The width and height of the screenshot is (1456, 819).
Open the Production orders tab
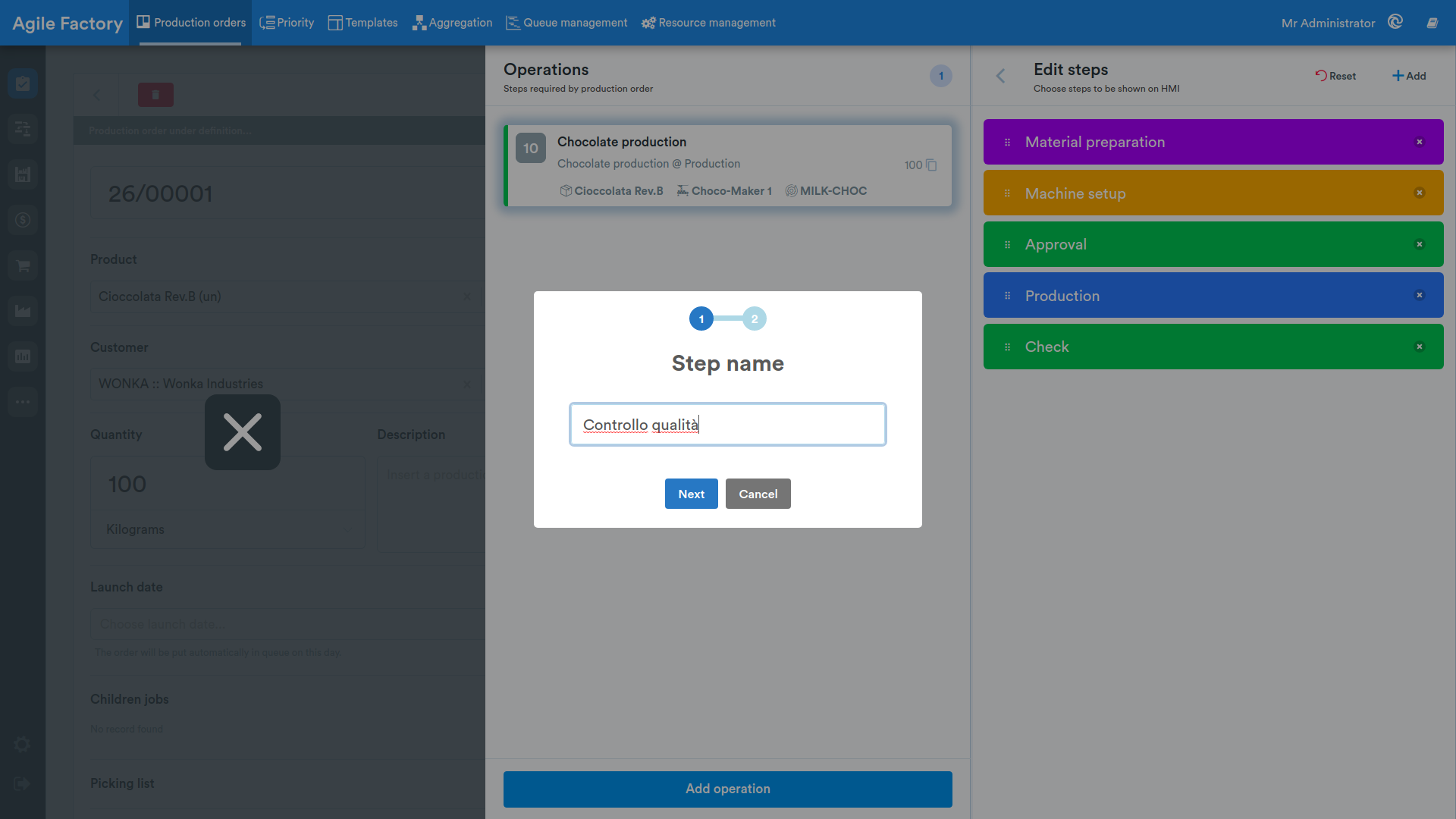click(191, 23)
